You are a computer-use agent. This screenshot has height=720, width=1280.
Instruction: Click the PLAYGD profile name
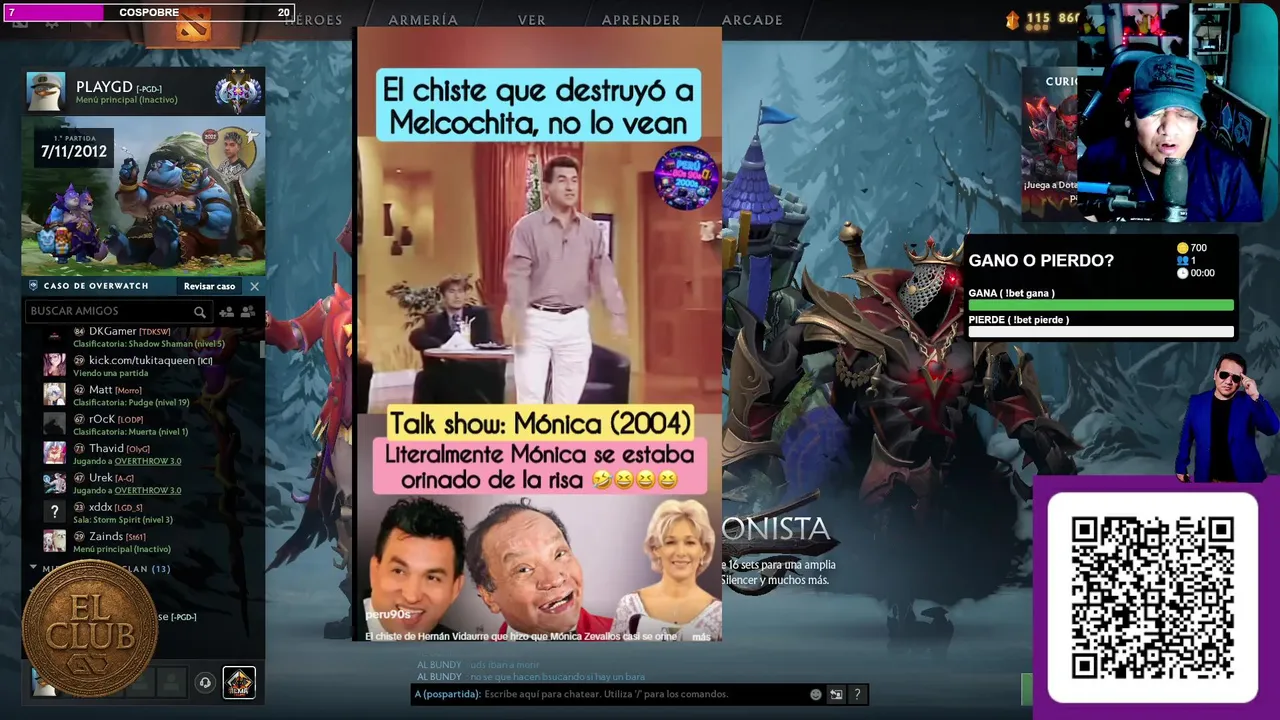tap(104, 87)
